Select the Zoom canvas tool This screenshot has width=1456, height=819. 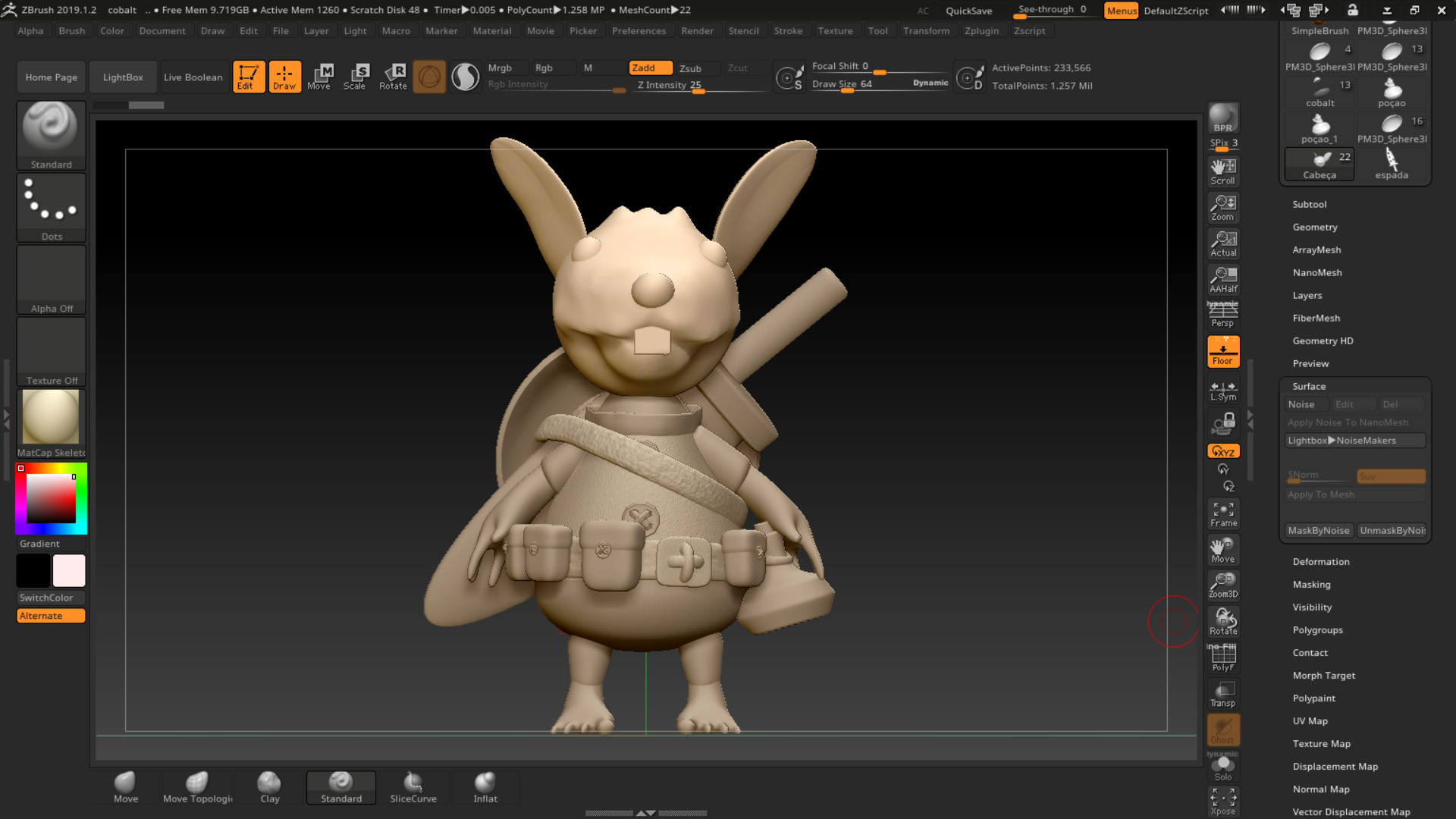(1223, 208)
